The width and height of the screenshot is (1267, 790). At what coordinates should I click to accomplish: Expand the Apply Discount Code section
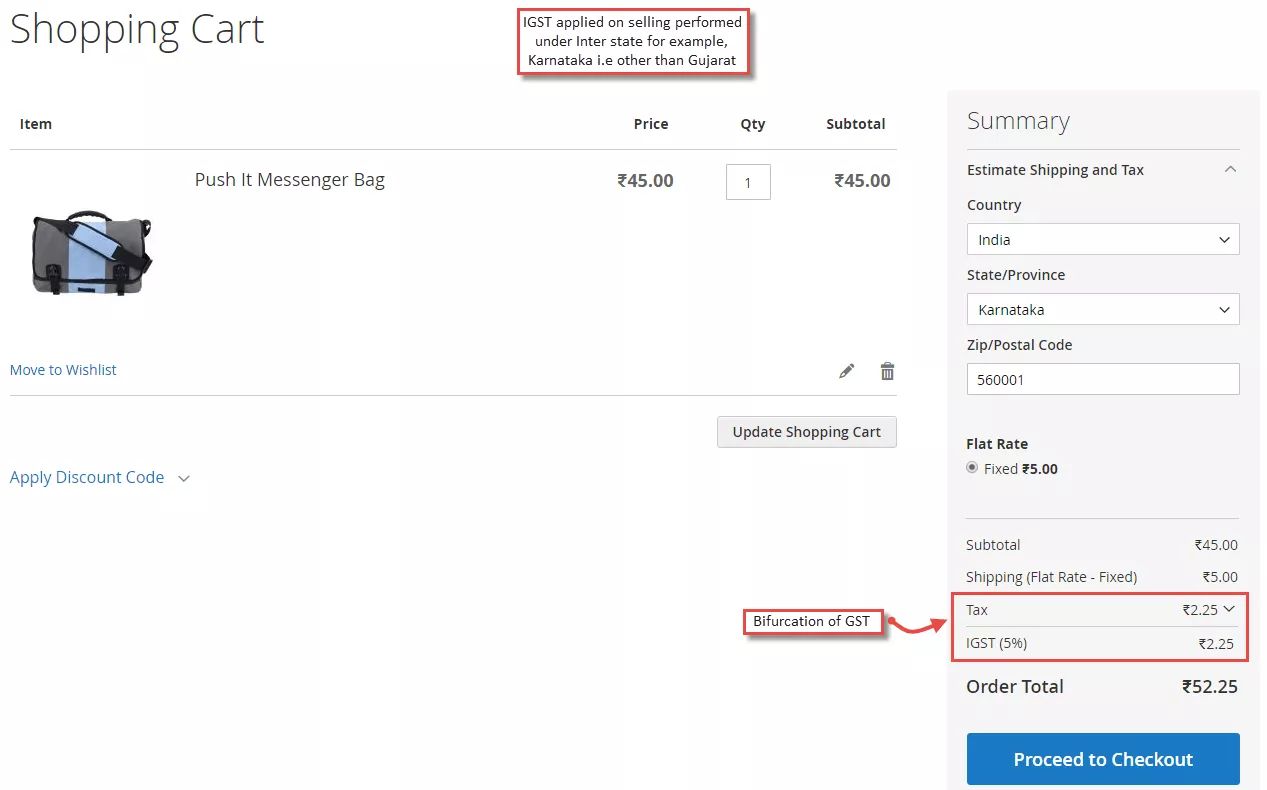click(99, 478)
